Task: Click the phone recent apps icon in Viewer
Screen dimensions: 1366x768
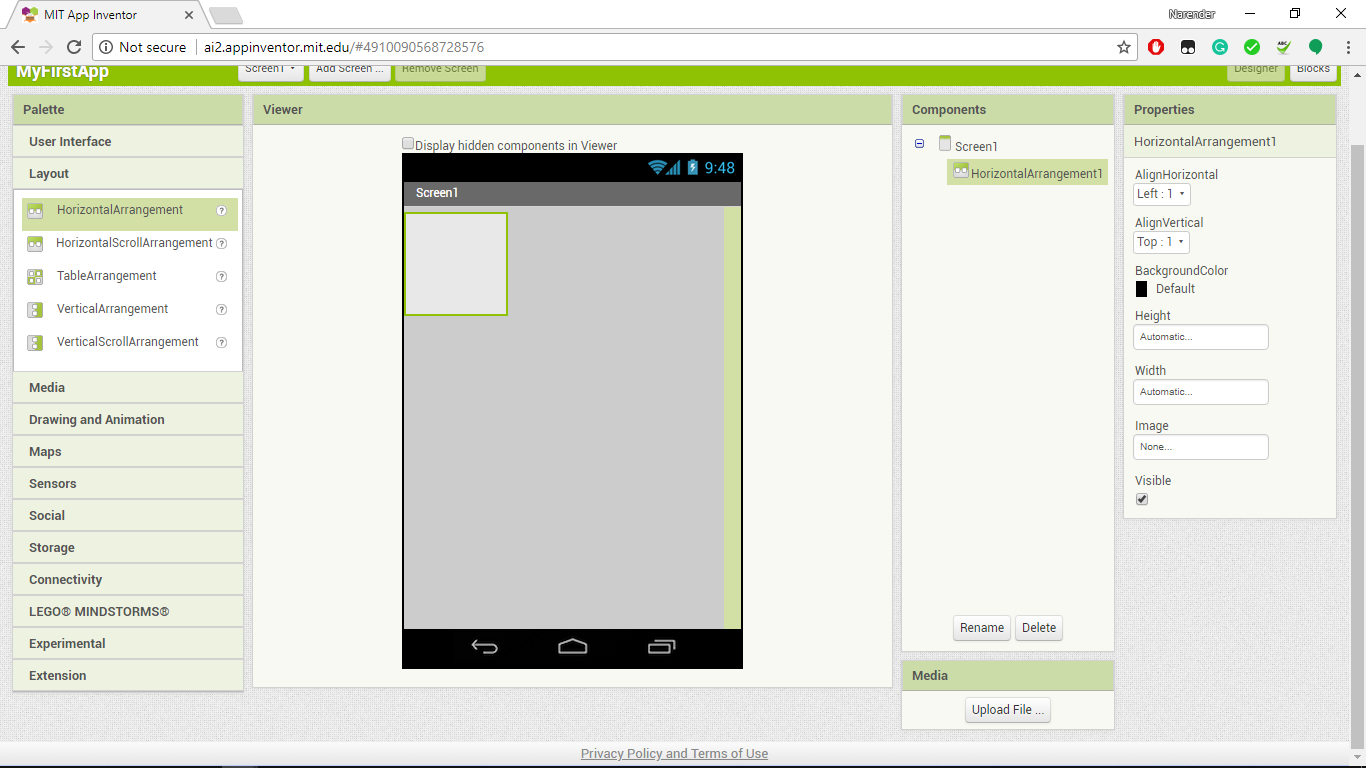Action: 661,647
